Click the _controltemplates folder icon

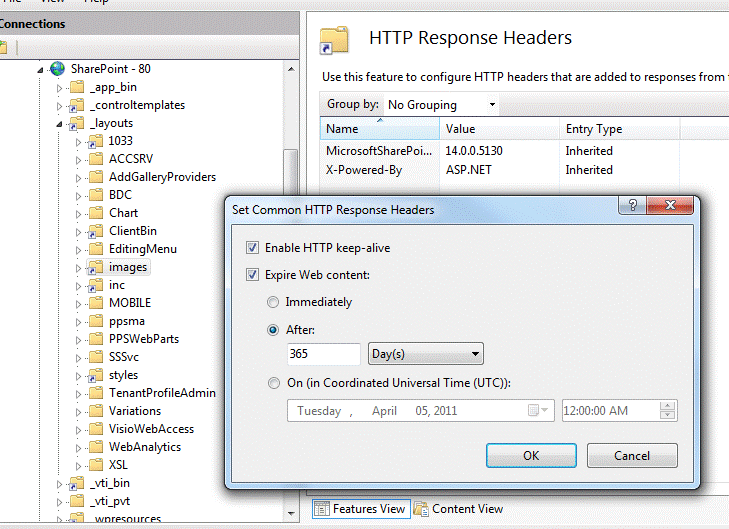77,105
